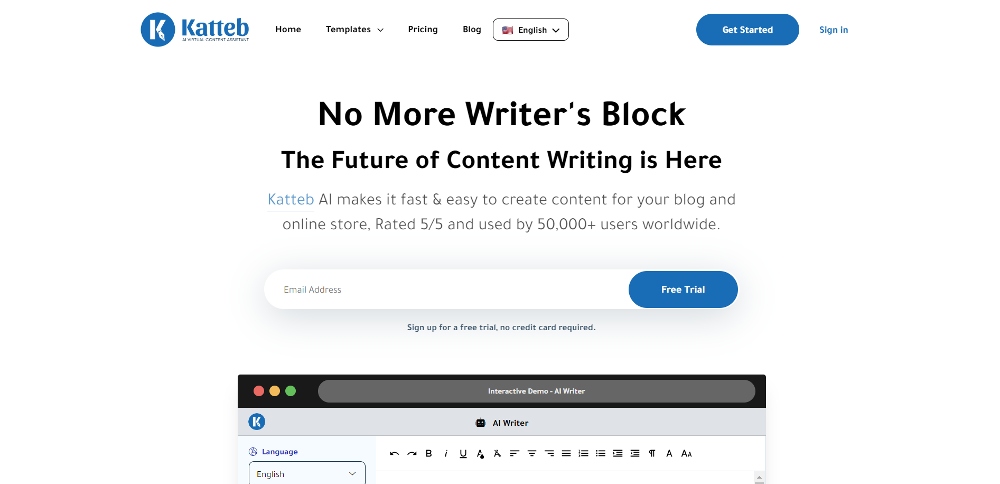1000x484 pixels.
Task: Open the English language selector in header
Action: coord(531,30)
